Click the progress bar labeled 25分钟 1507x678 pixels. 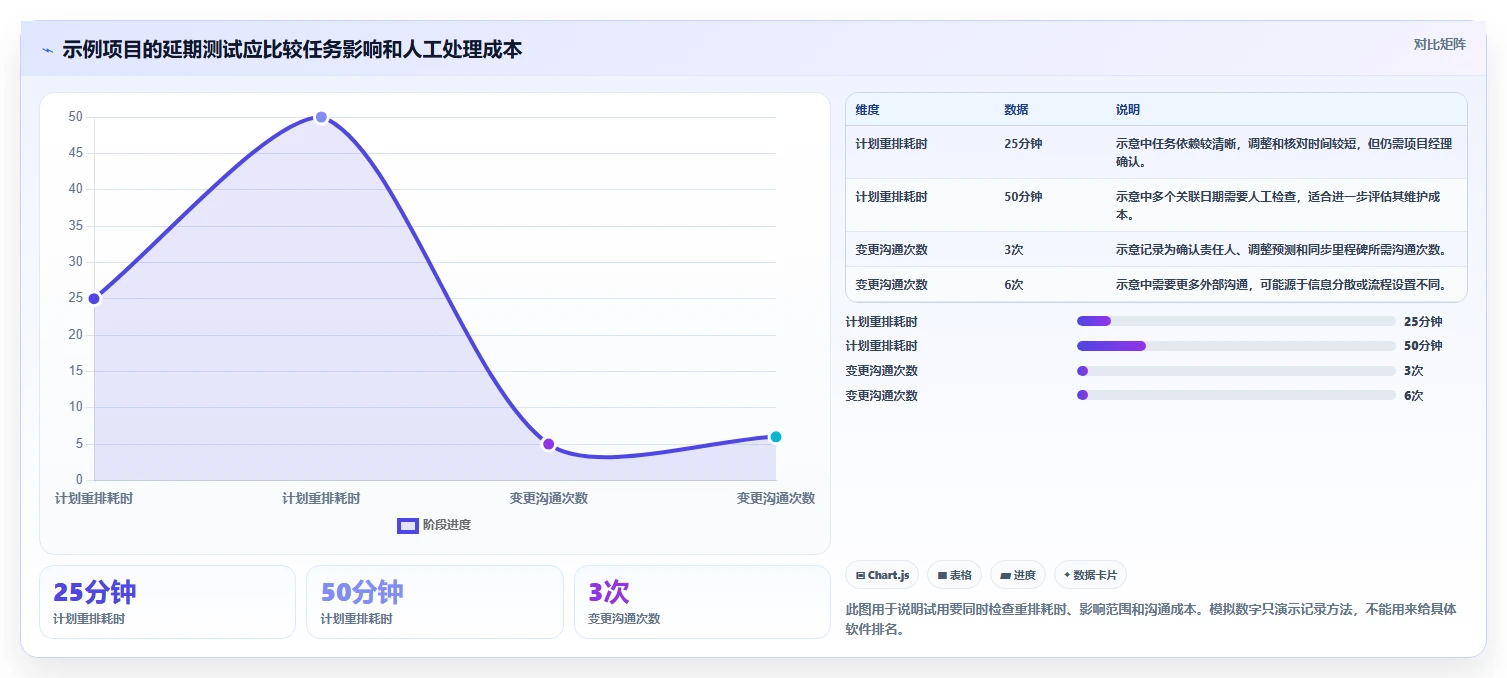pyautogui.click(x=1236, y=321)
